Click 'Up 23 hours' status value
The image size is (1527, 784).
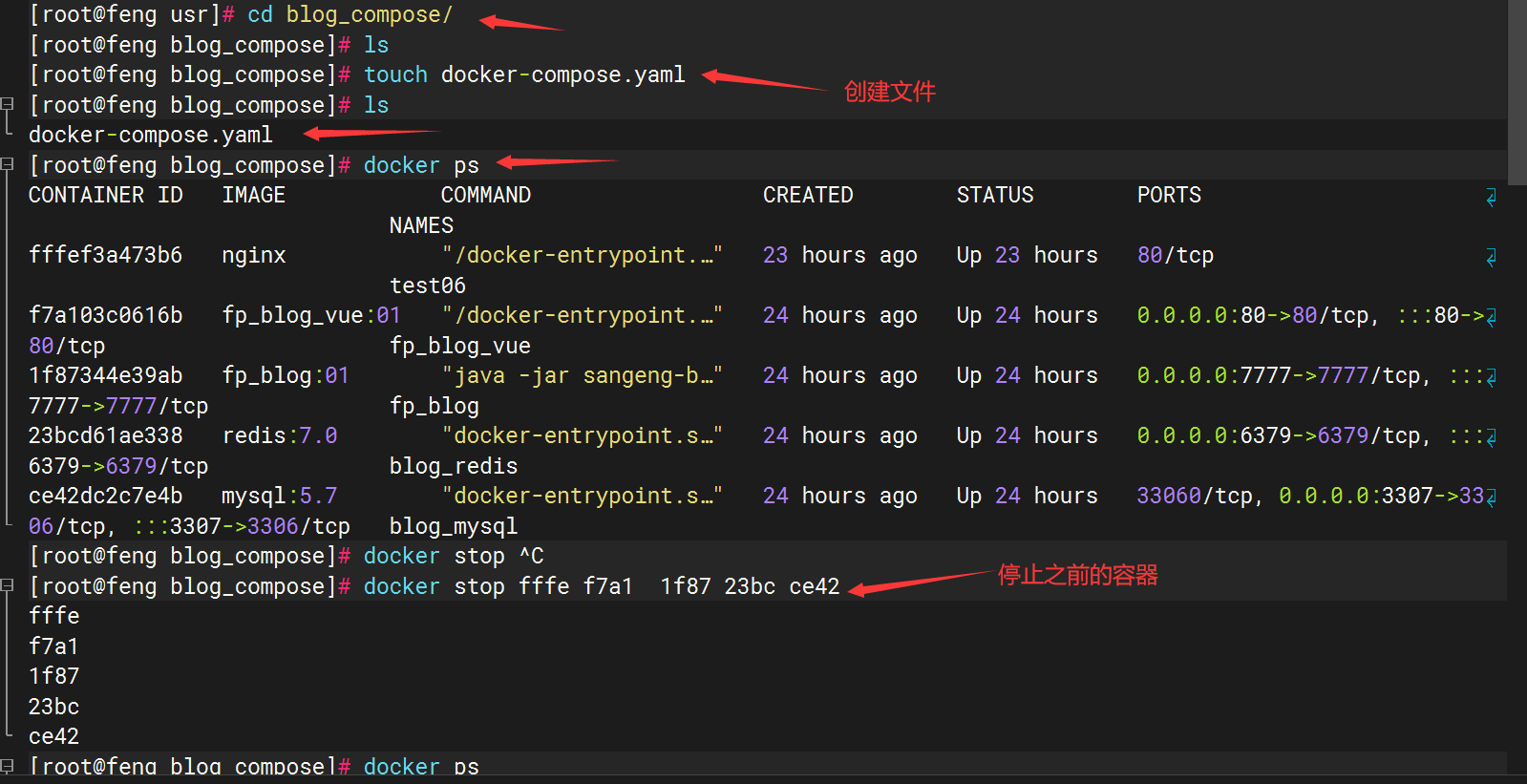point(1028,255)
